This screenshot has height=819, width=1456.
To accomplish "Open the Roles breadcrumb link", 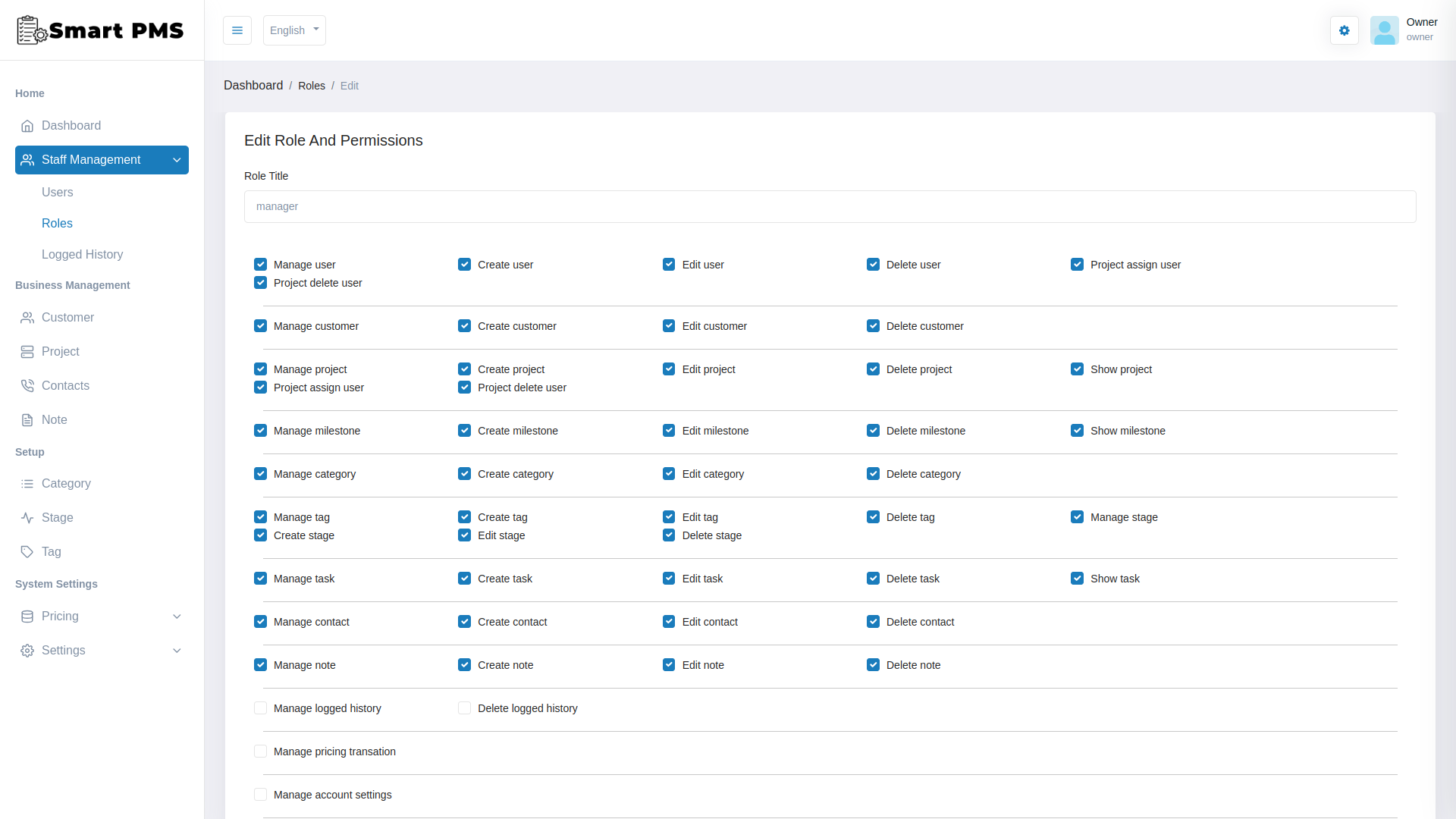I will [x=312, y=86].
